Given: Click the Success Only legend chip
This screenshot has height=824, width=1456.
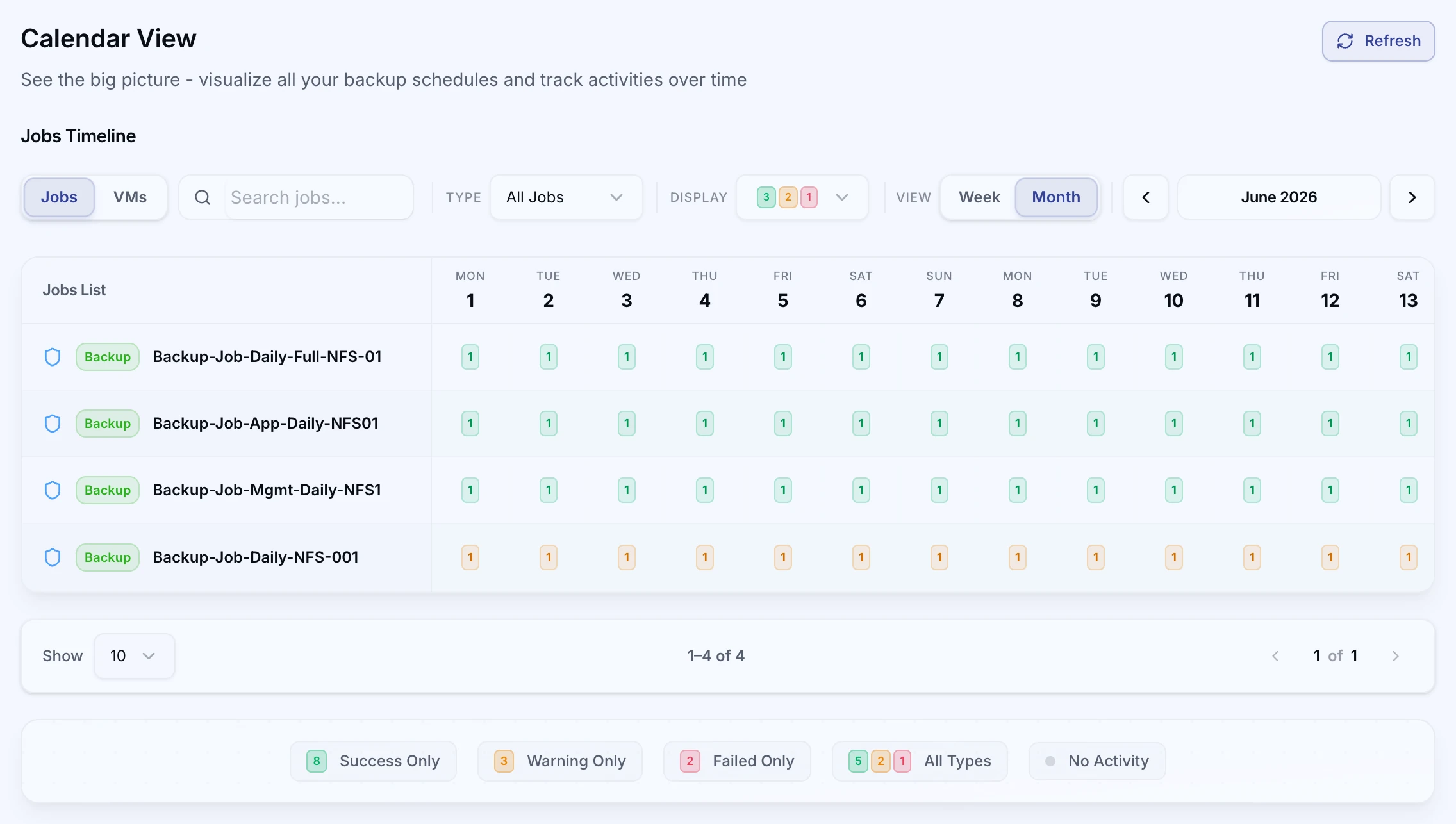Looking at the screenshot, I should (x=373, y=761).
